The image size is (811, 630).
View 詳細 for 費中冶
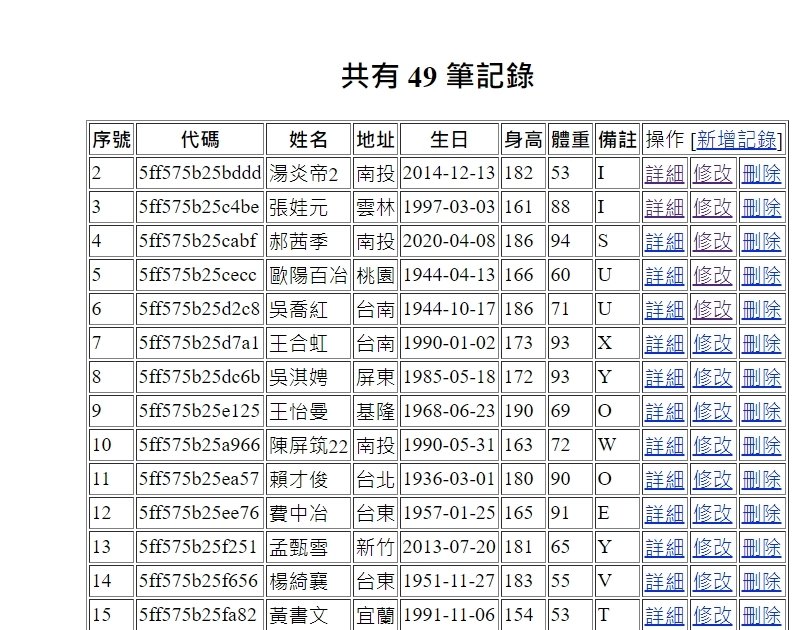point(665,514)
